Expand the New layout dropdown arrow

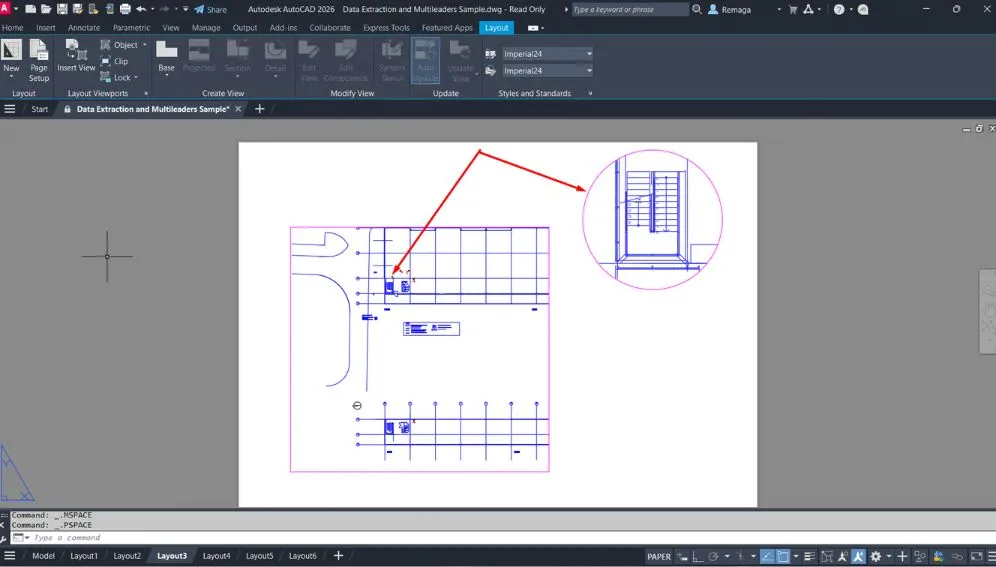(11, 77)
